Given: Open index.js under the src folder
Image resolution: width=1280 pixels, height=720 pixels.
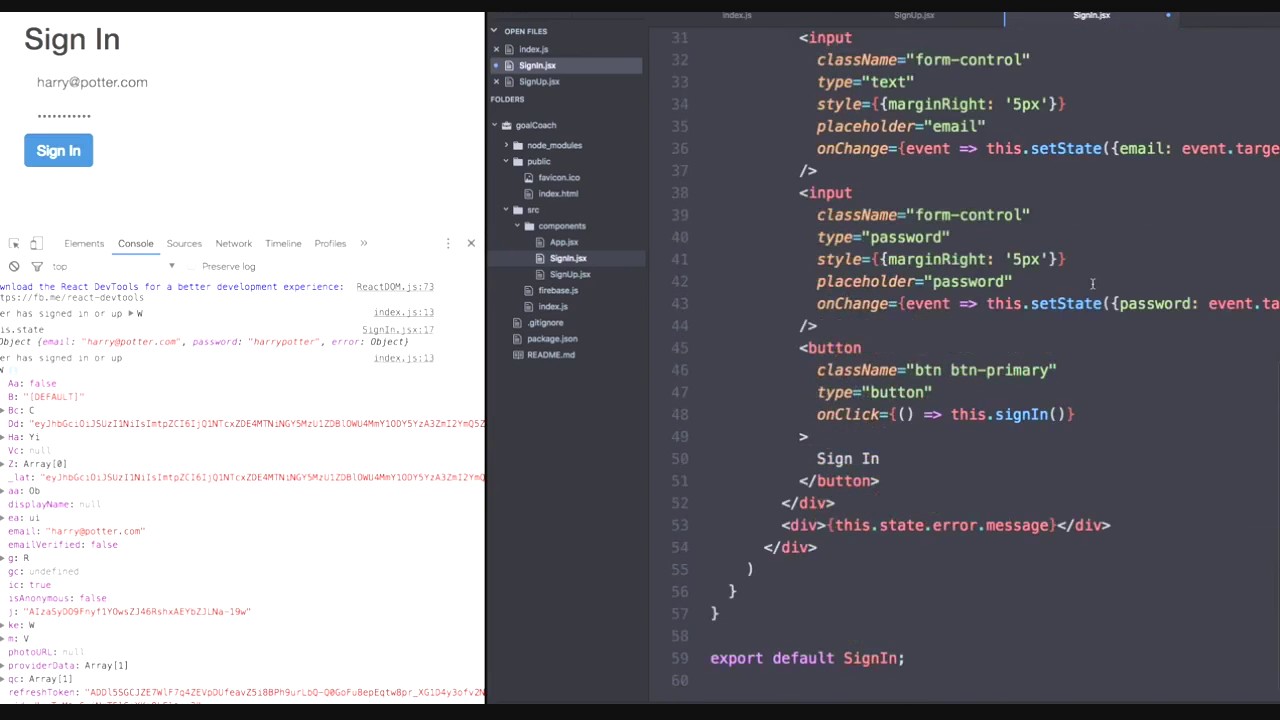Looking at the screenshot, I should pos(553,306).
